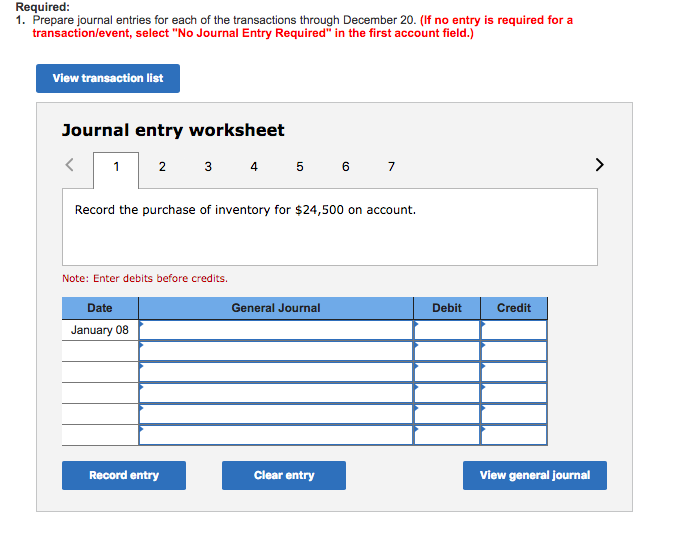Screen dimensions: 693x540
Task: Click the fifth row Debit cell
Action: pos(447,414)
